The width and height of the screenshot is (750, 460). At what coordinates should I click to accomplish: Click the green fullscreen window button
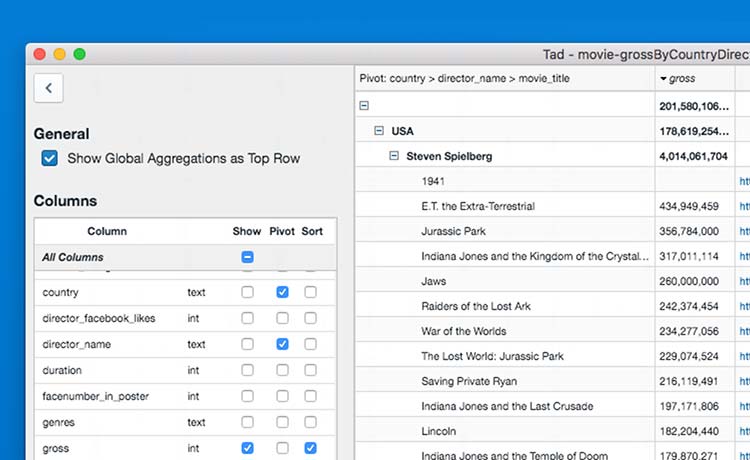coord(80,54)
